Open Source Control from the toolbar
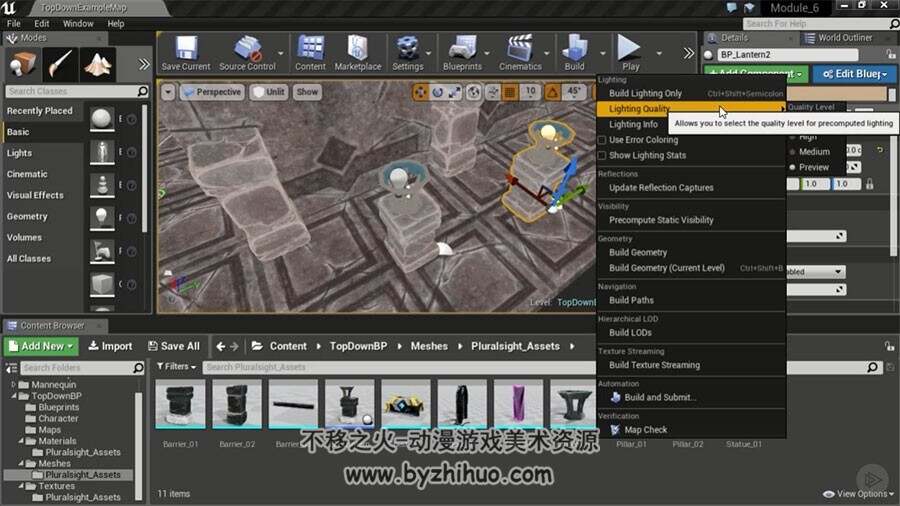The width and height of the screenshot is (900, 506). 247,53
